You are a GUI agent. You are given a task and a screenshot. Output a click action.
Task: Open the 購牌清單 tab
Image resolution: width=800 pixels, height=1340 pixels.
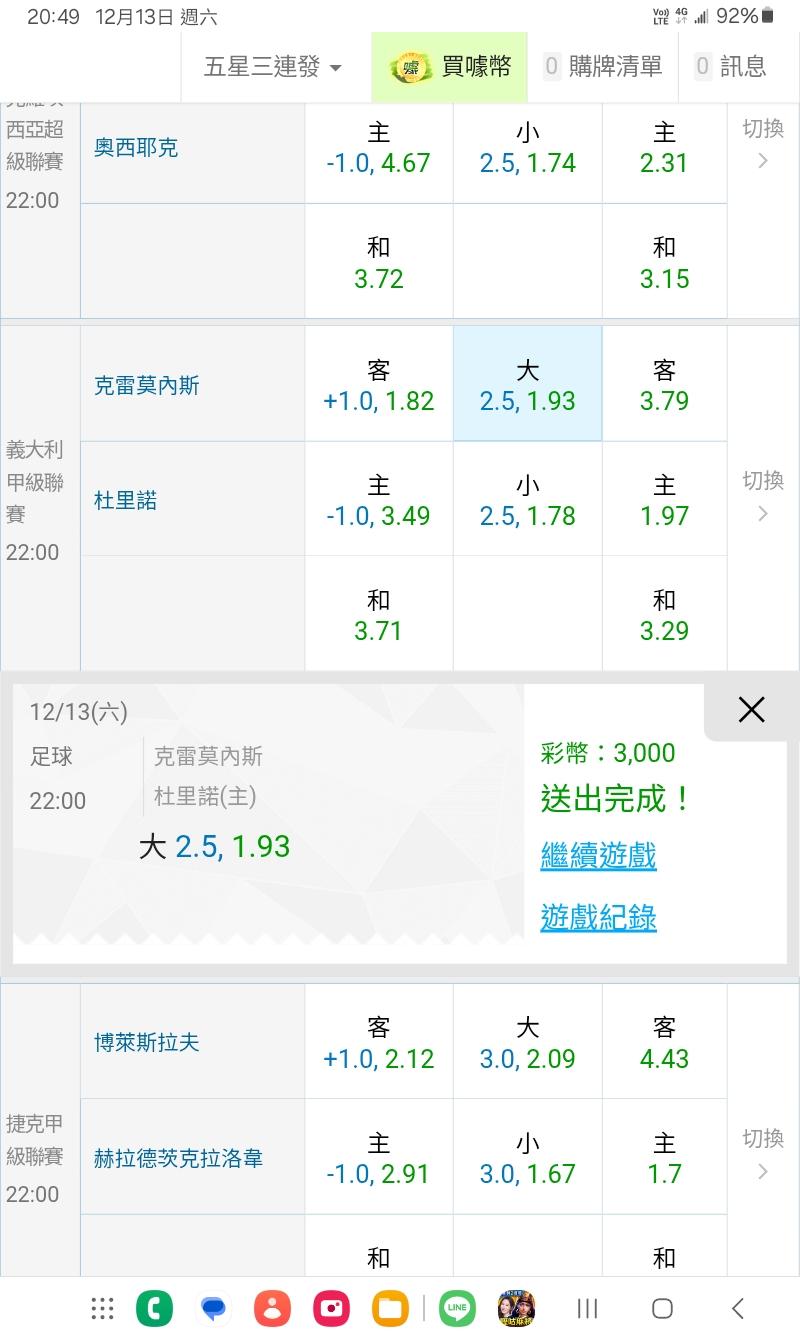tap(603, 67)
